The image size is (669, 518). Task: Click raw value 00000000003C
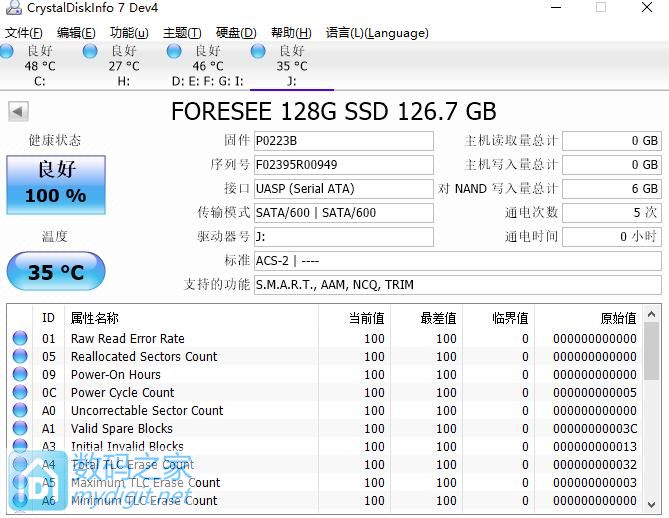595,428
